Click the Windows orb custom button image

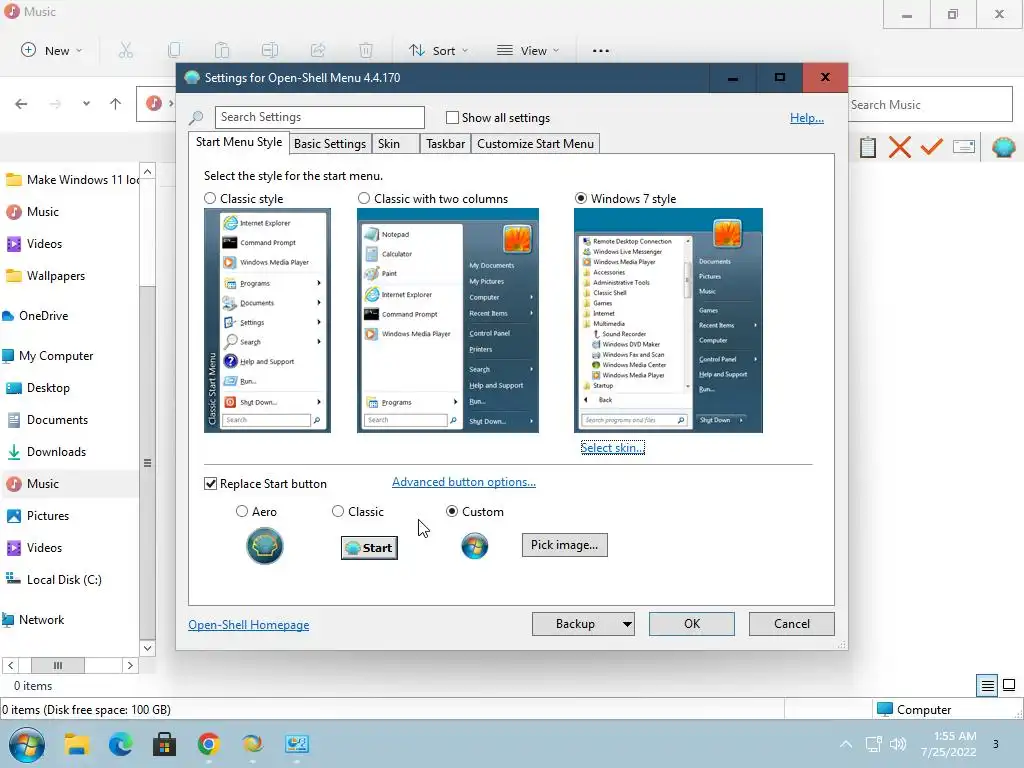click(475, 546)
